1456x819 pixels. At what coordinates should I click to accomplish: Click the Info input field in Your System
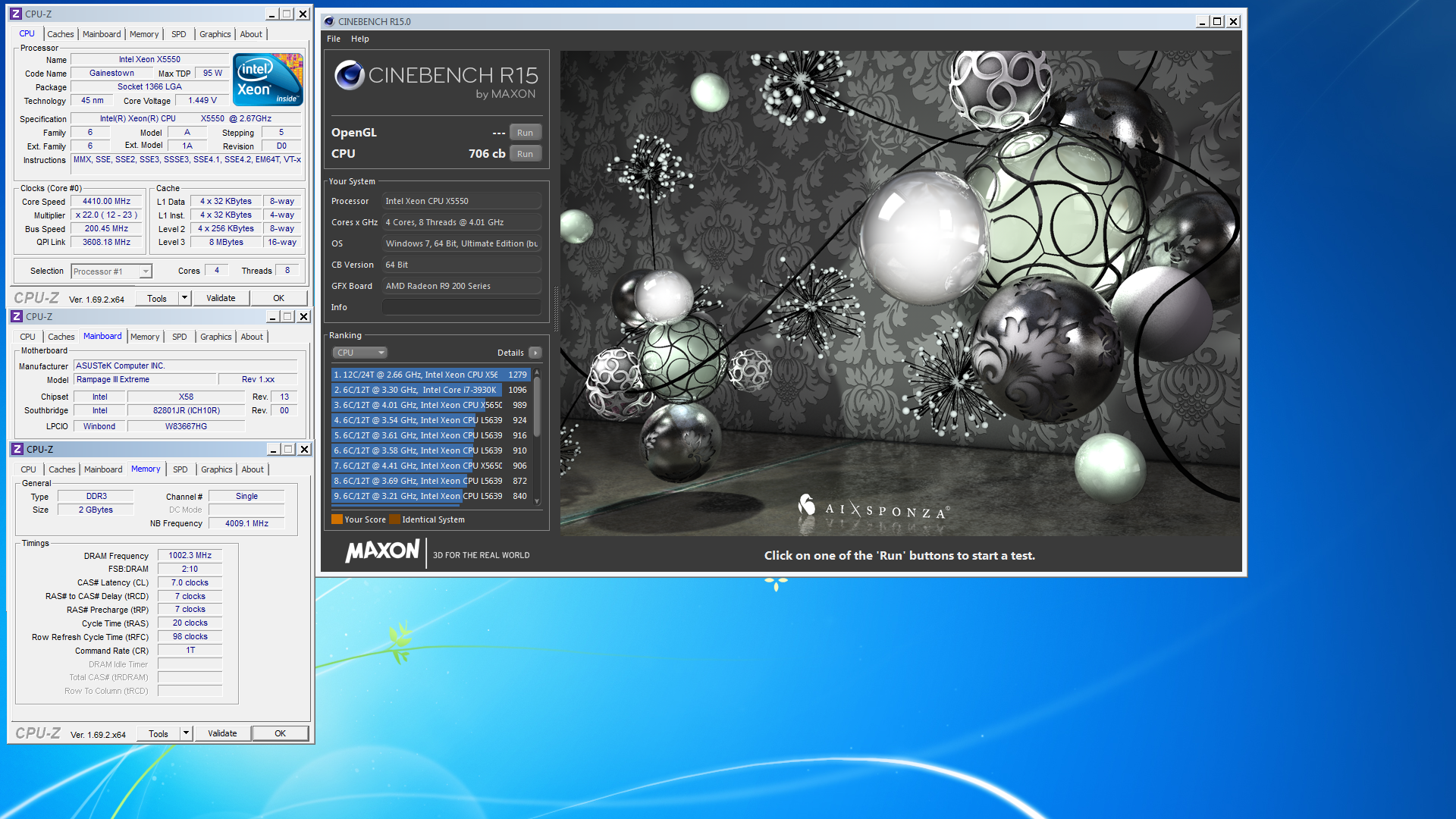[462, 307]
